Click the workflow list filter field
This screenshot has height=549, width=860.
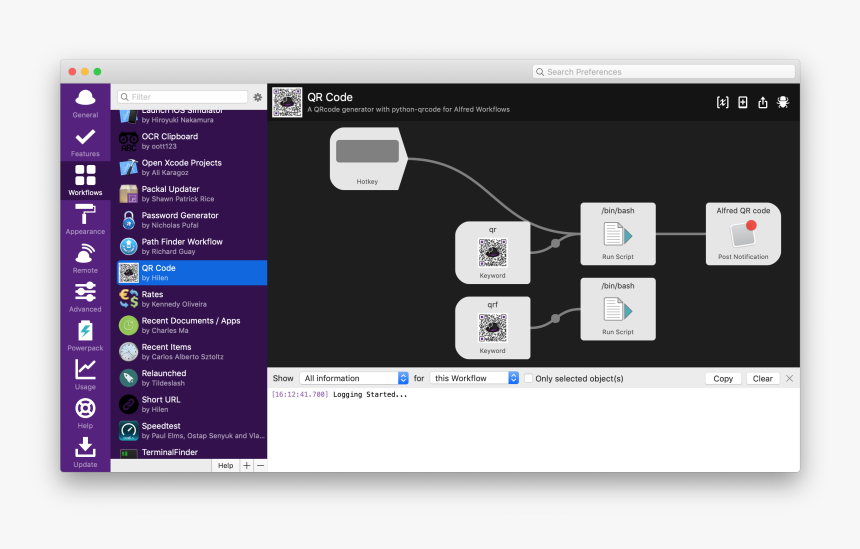point(182,97)
